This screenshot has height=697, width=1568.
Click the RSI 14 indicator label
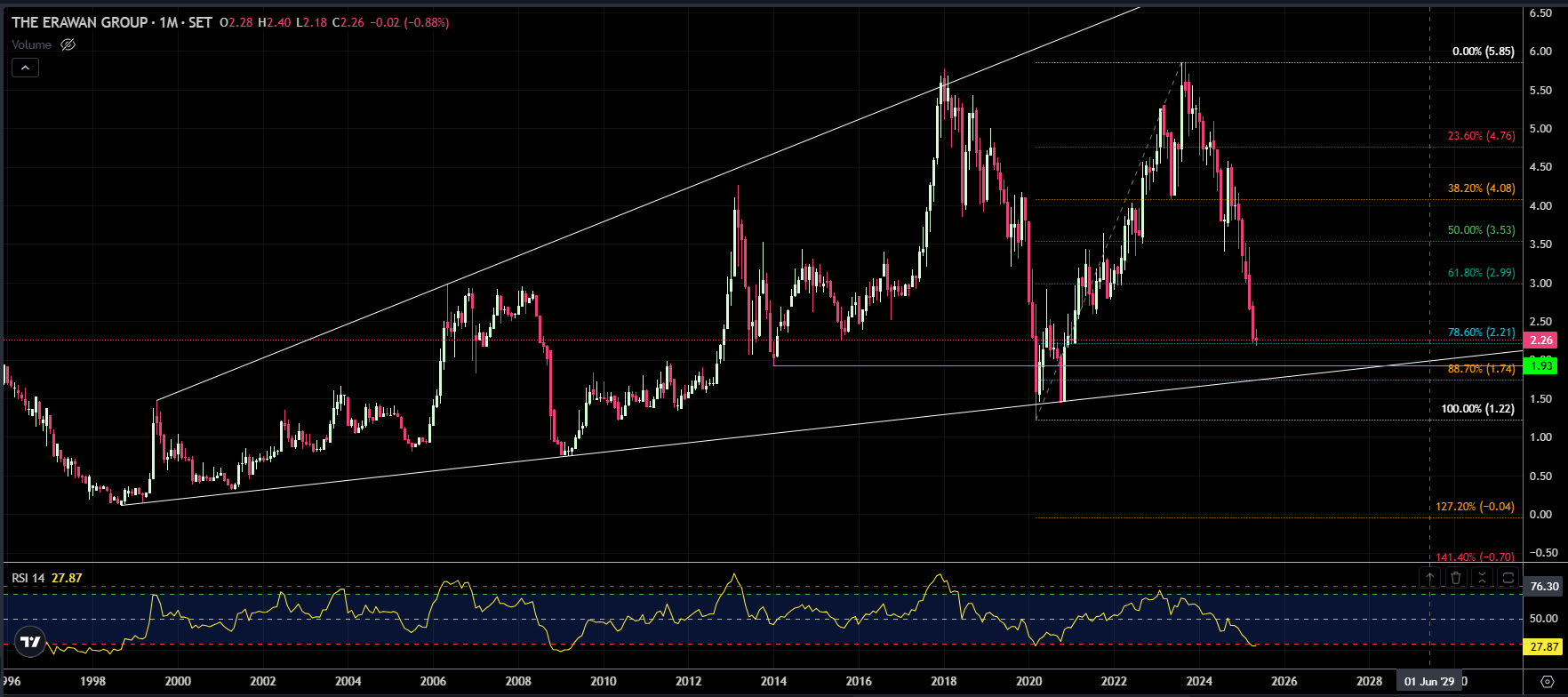(x=28, y=578)
